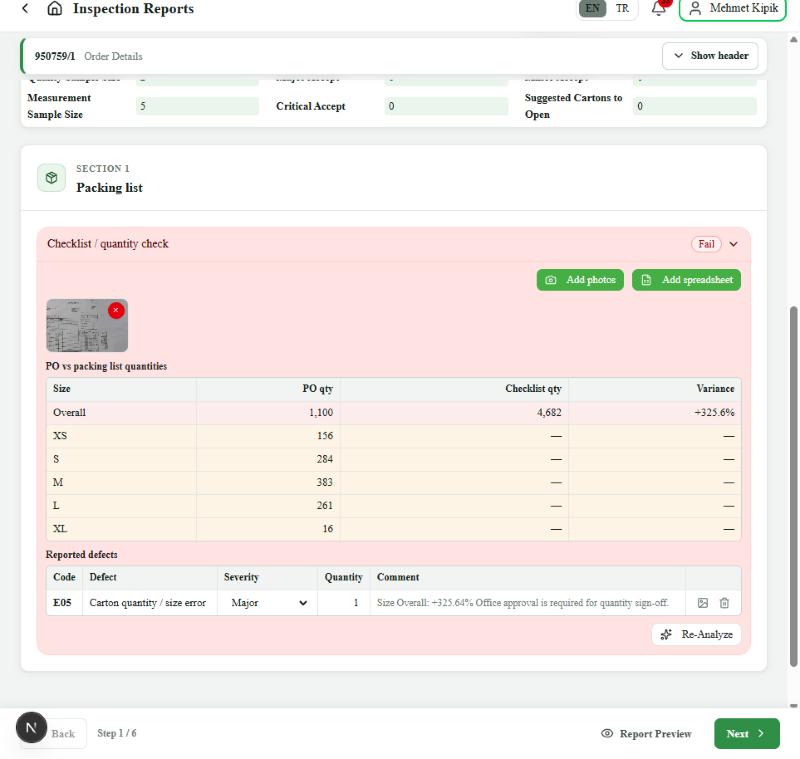Click the Variance column header
800x759 pixels.
[x=715, y=389]
